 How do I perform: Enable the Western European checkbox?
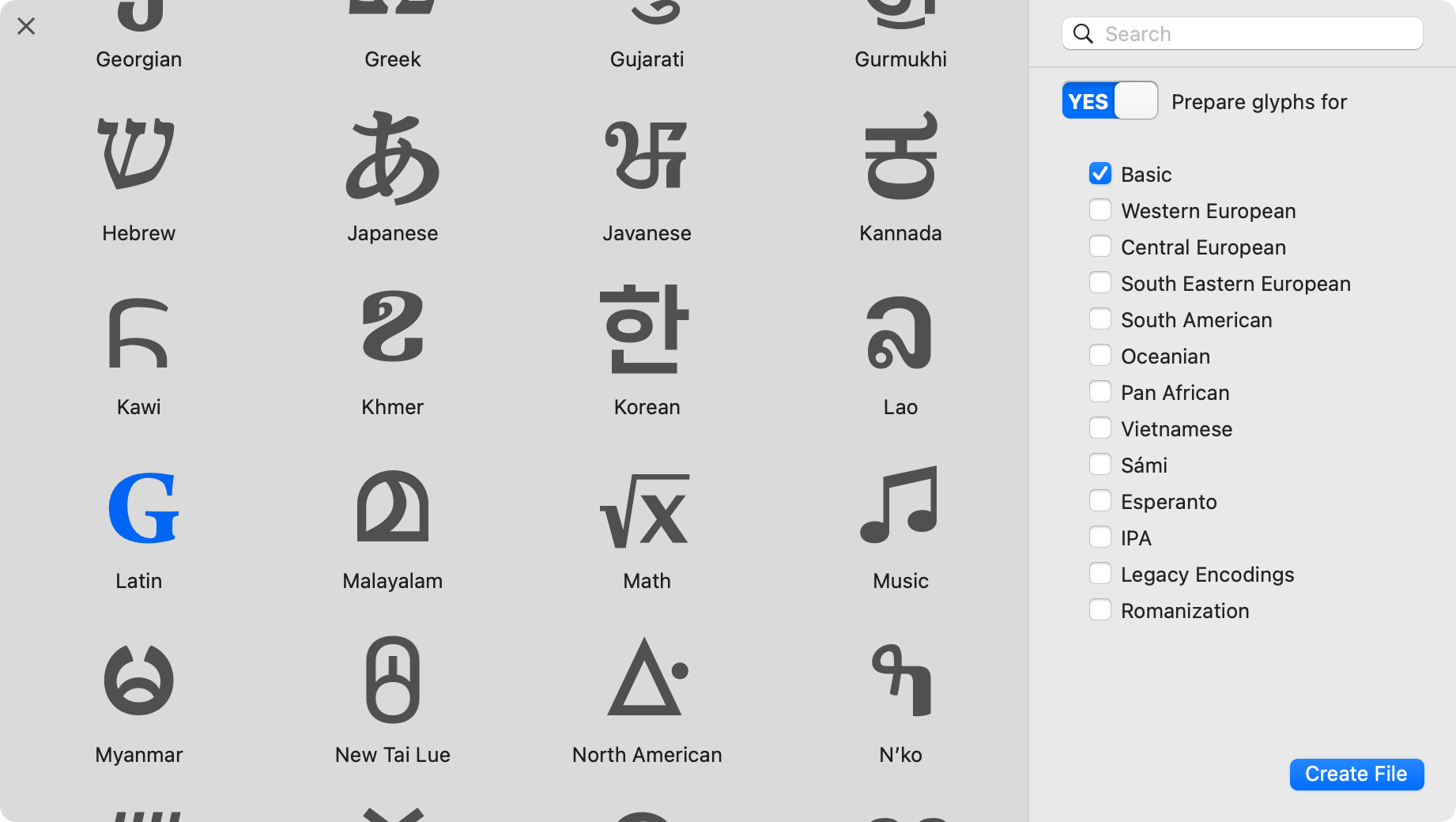tap(1100, 210)
